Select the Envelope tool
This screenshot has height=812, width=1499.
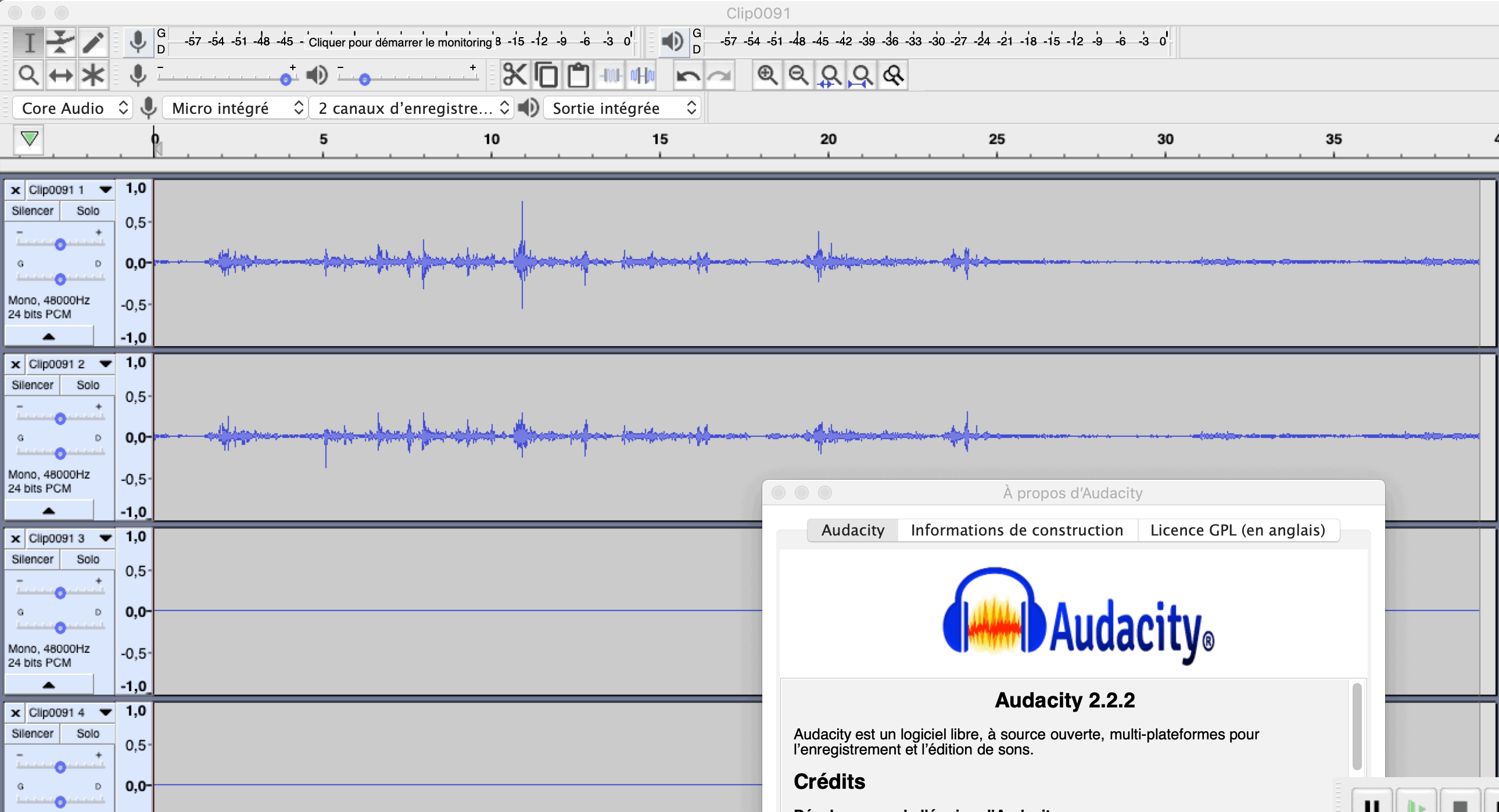60,42
